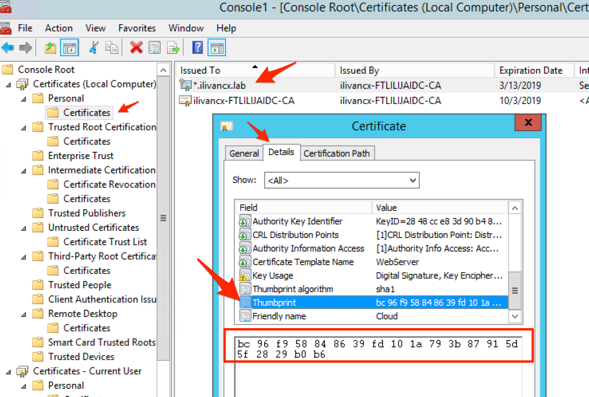The height and width of the screenshot is (397, 589).
Task: Click the Key Usage warning icon
Action: click(x=245, y=275)
